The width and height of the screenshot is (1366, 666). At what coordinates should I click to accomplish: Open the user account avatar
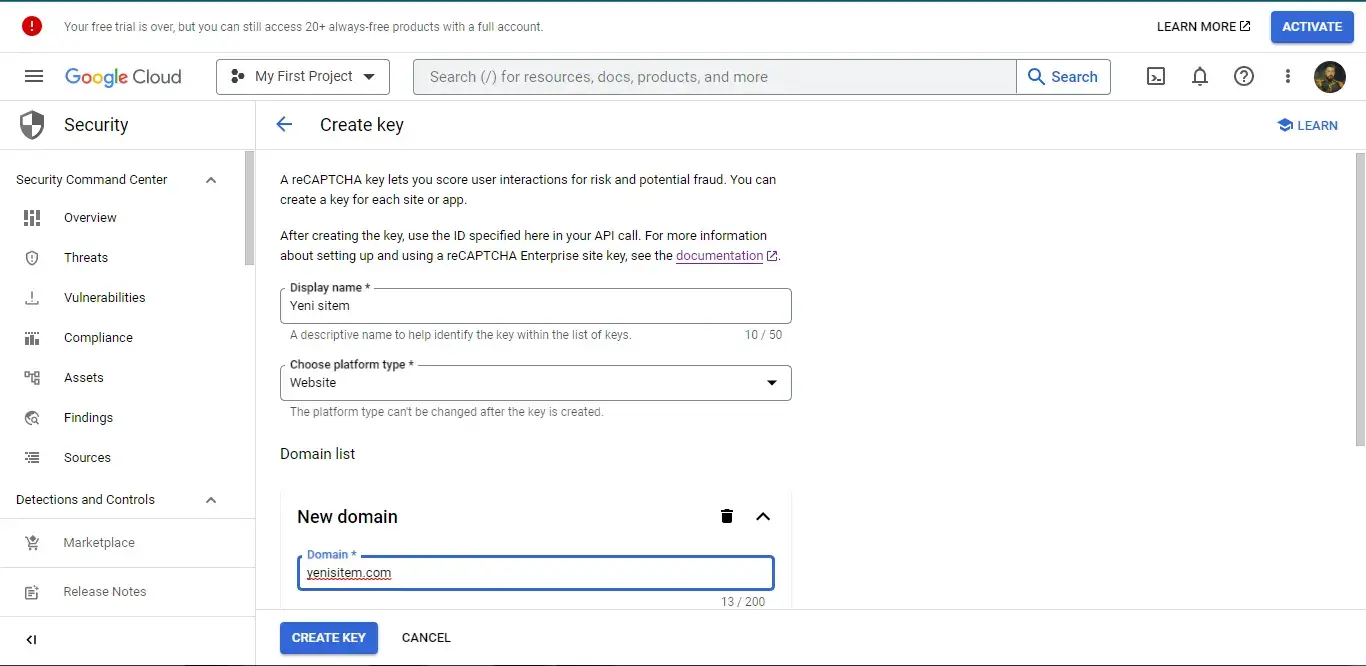[1330, 77]
